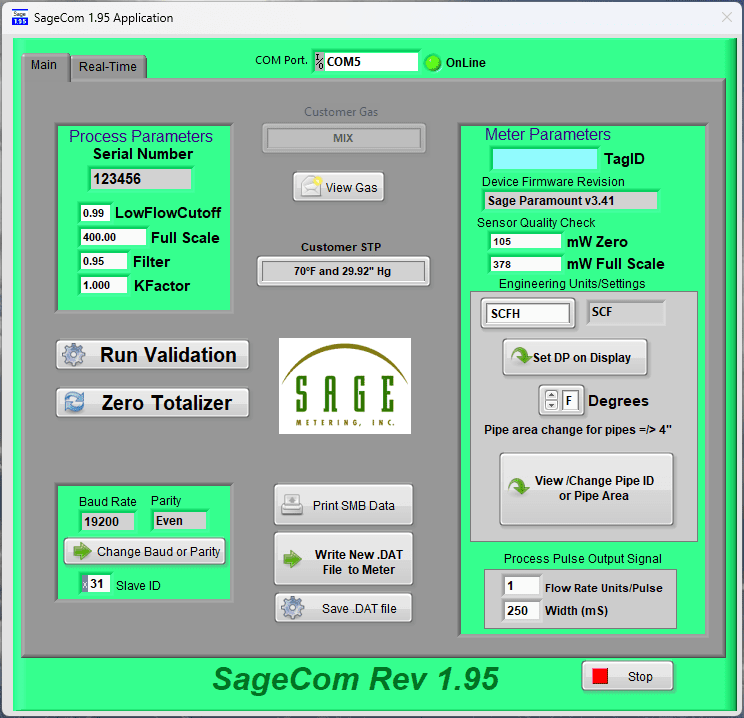Click the Full Scale field showing 400.00
The image size is (744, 718).
(113, 237)
